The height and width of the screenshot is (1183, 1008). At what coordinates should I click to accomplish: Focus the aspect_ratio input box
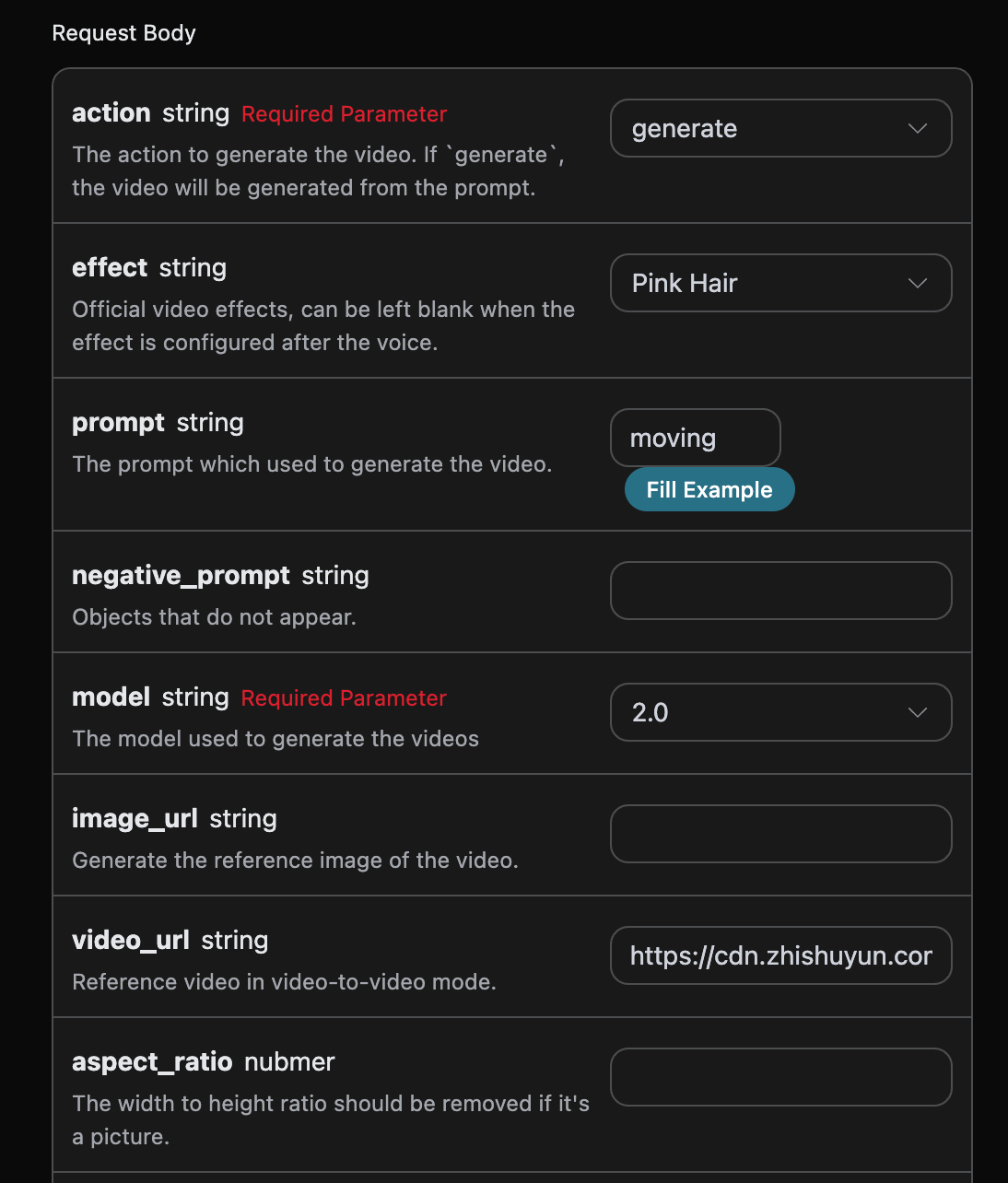780,1078
